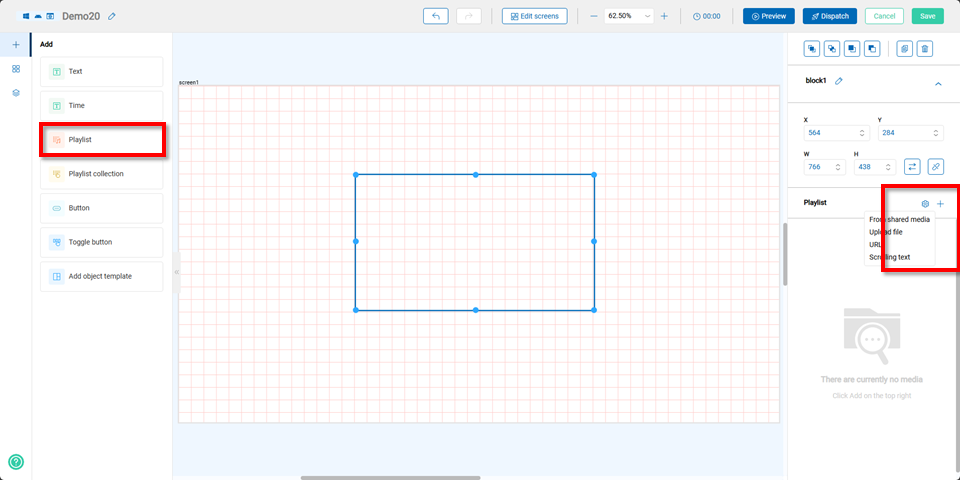Click the Dispatch button

point(829,16)
